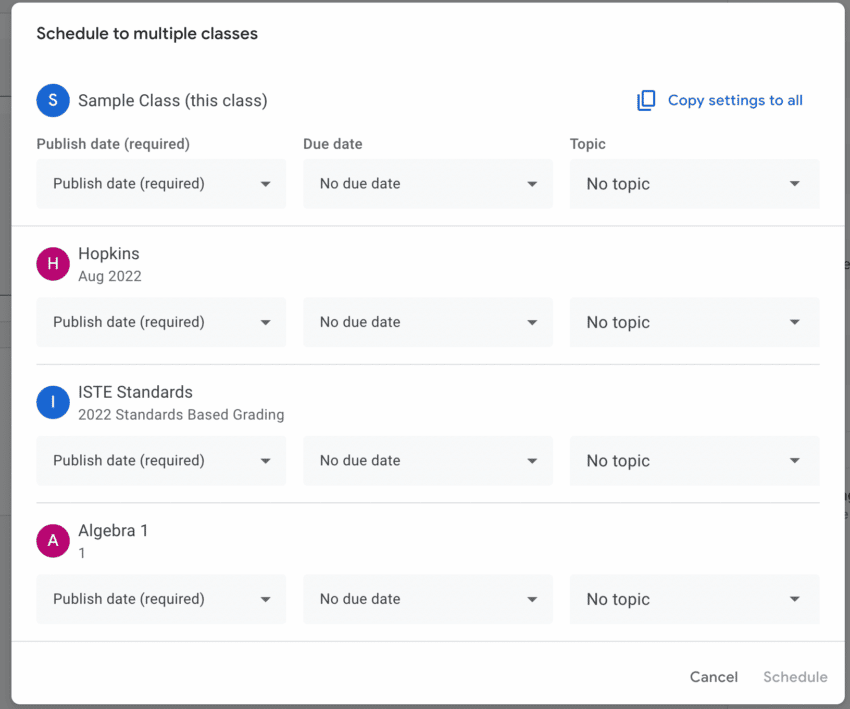Click the Cancel button
The image size is (850, 709).
[713, 677]
